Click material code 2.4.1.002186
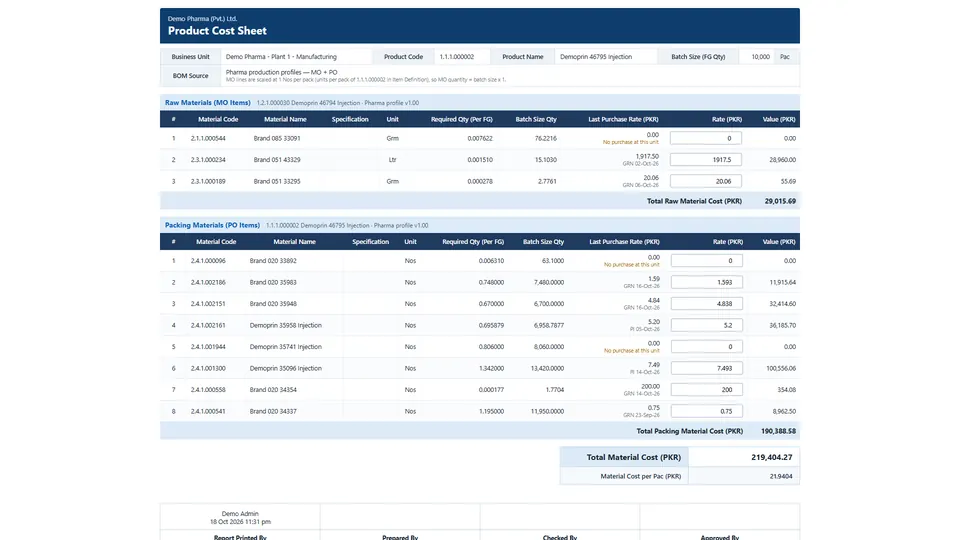This screenshot has width=960, height=540. pos(208,282)
